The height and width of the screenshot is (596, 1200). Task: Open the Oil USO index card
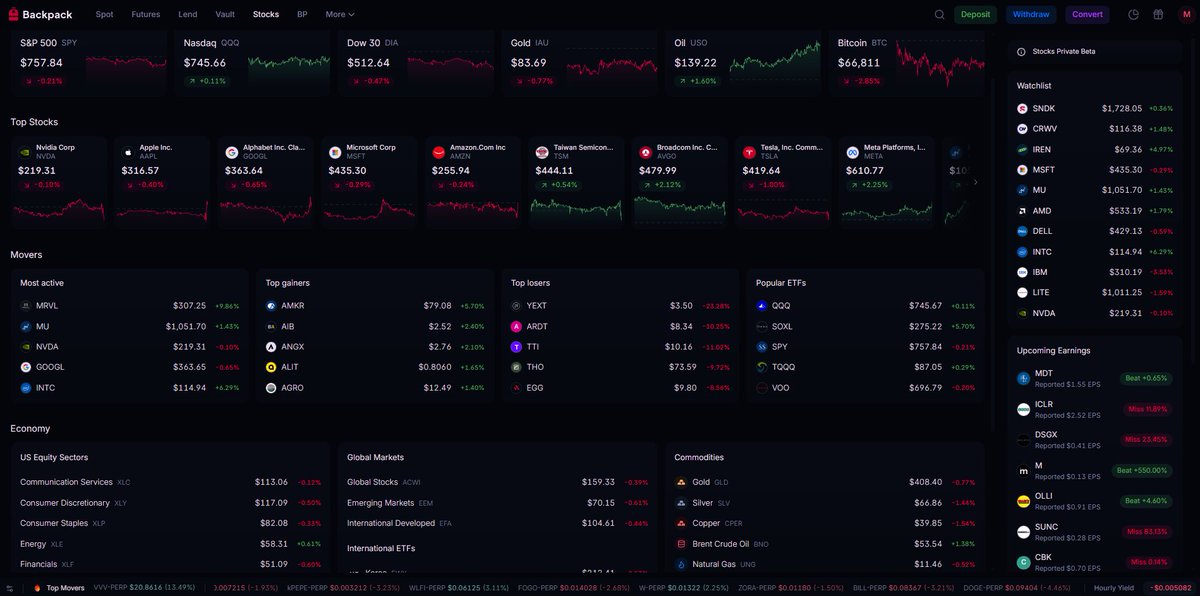[x=743, y=62]
